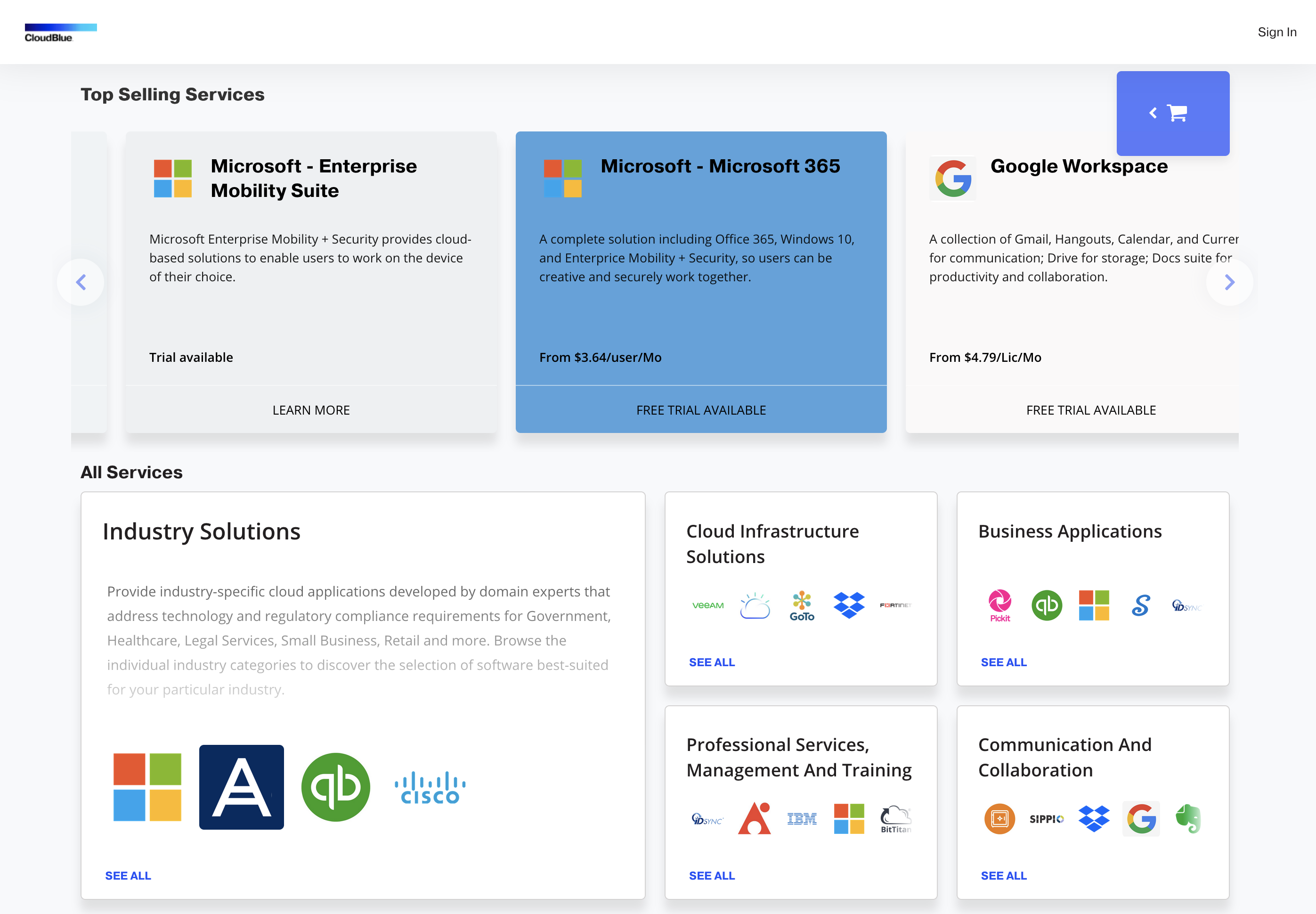
Task: Click Sign In link
Action: (1276, 32)
